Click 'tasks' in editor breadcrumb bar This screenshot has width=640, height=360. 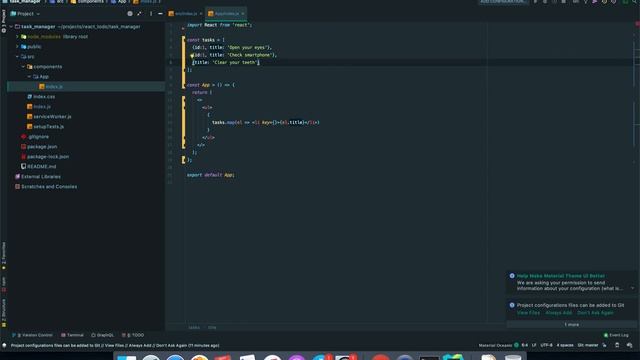coord(194,327)
